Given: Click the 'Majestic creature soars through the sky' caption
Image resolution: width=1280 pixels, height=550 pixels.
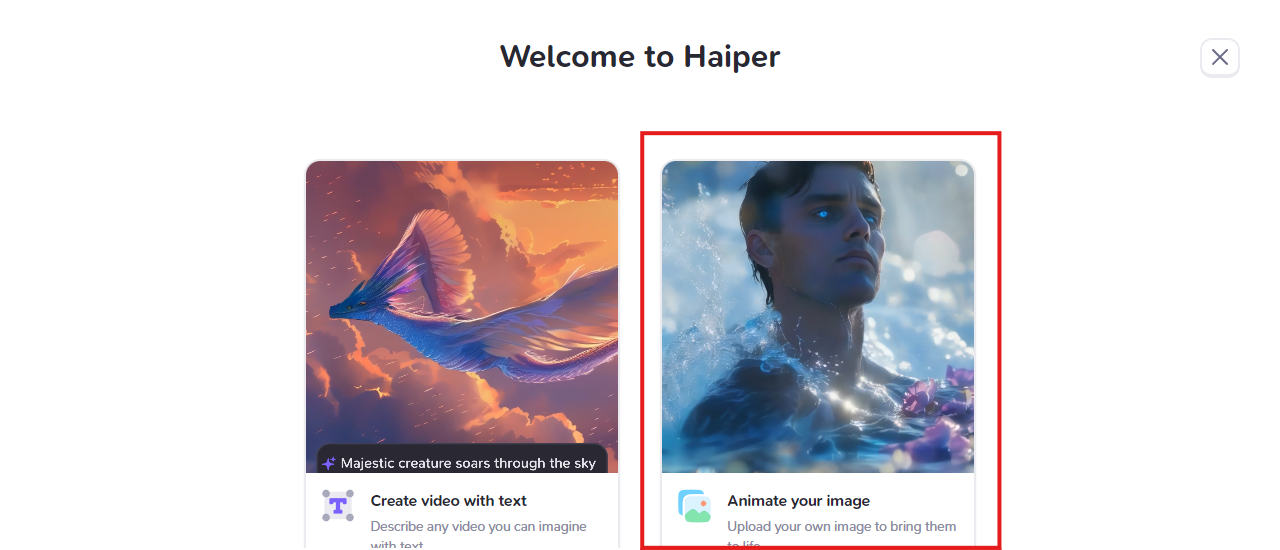Looking at the screenshot, I should pyautogui.click(x=468, y=463).
